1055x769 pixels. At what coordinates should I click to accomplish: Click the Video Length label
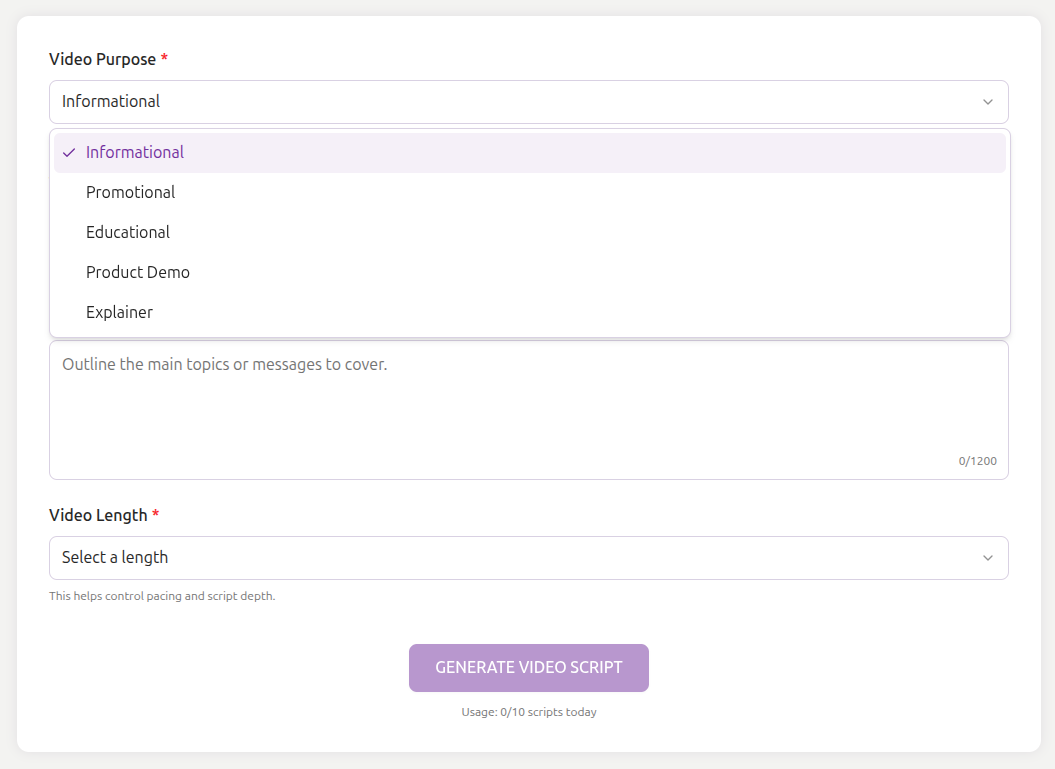click(98, 515)
